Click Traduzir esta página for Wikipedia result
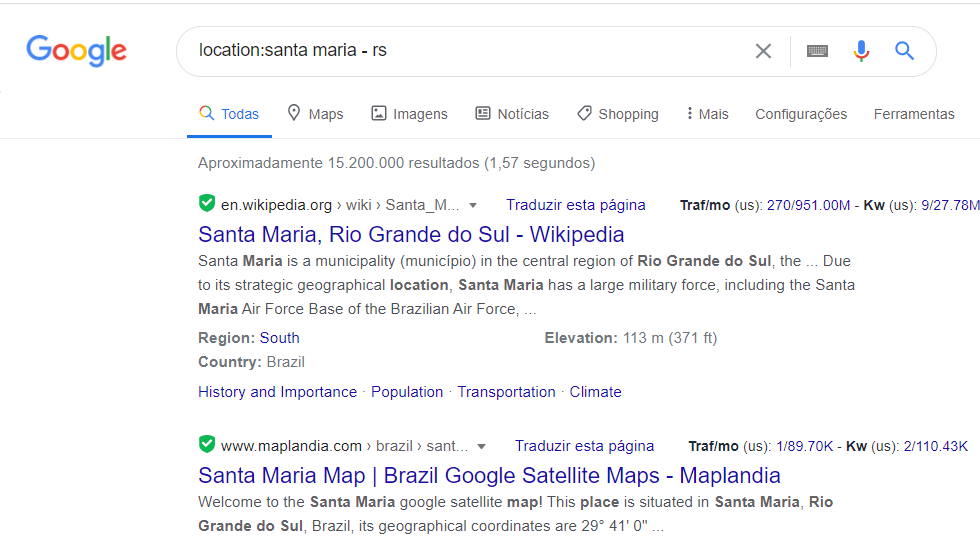 click(x=576, y=205)
